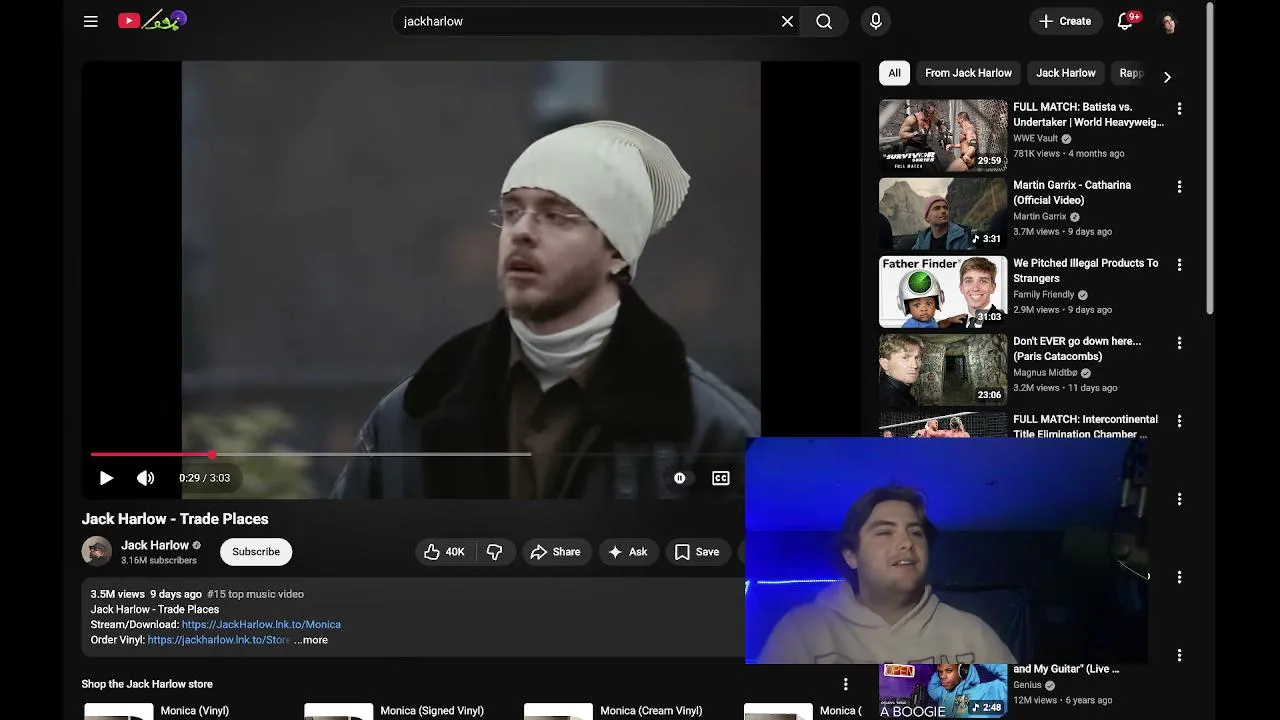Save video to playlist

[x=697, y=552]
